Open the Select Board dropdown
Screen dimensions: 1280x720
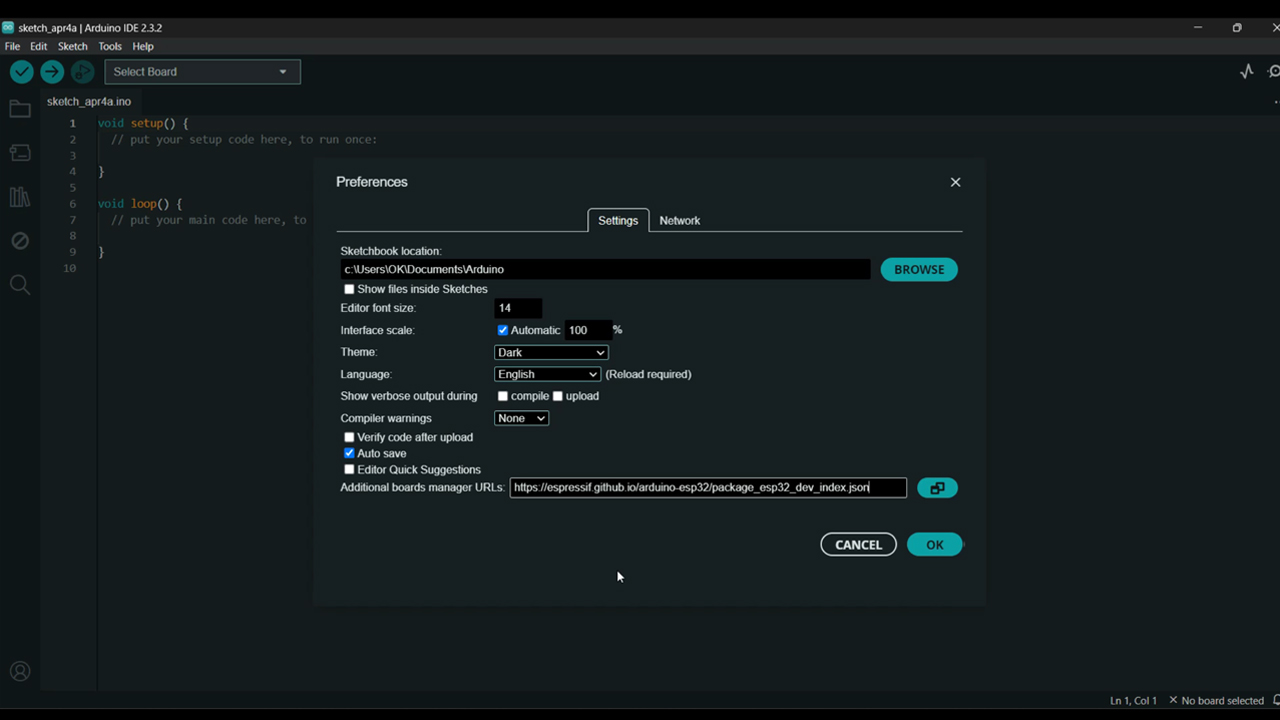202,72
